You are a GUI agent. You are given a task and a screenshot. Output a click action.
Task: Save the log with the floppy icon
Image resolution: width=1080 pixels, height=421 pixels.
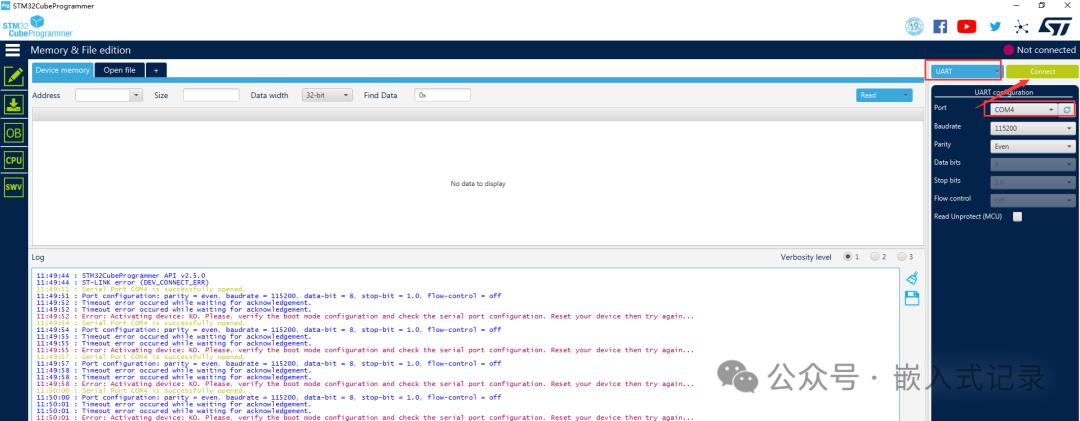[912, 298]
